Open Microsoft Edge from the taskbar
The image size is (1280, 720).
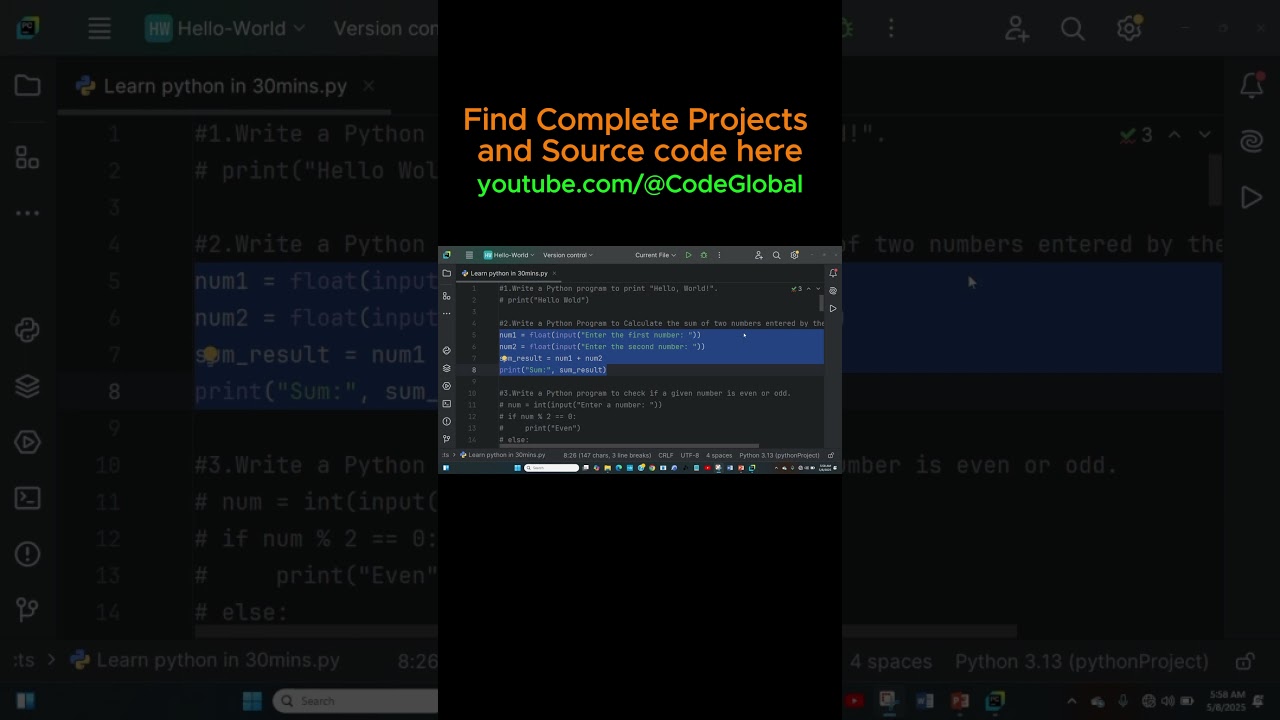[619, 467]
